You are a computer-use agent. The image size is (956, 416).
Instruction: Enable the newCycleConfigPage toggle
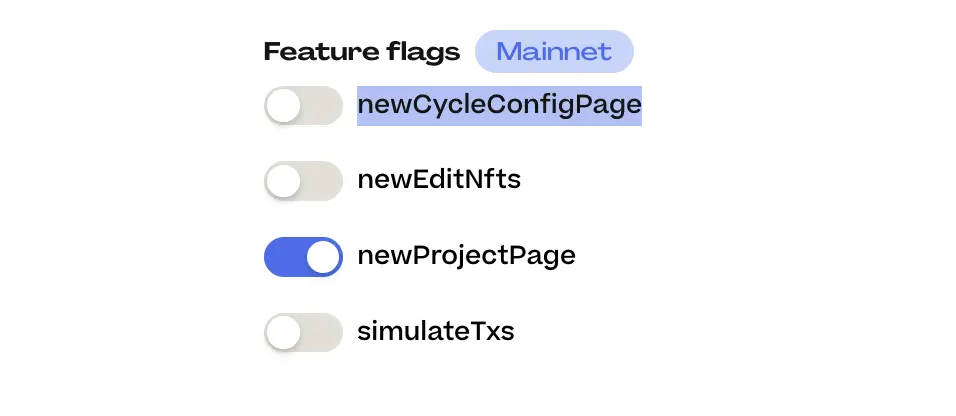[303, 105]
